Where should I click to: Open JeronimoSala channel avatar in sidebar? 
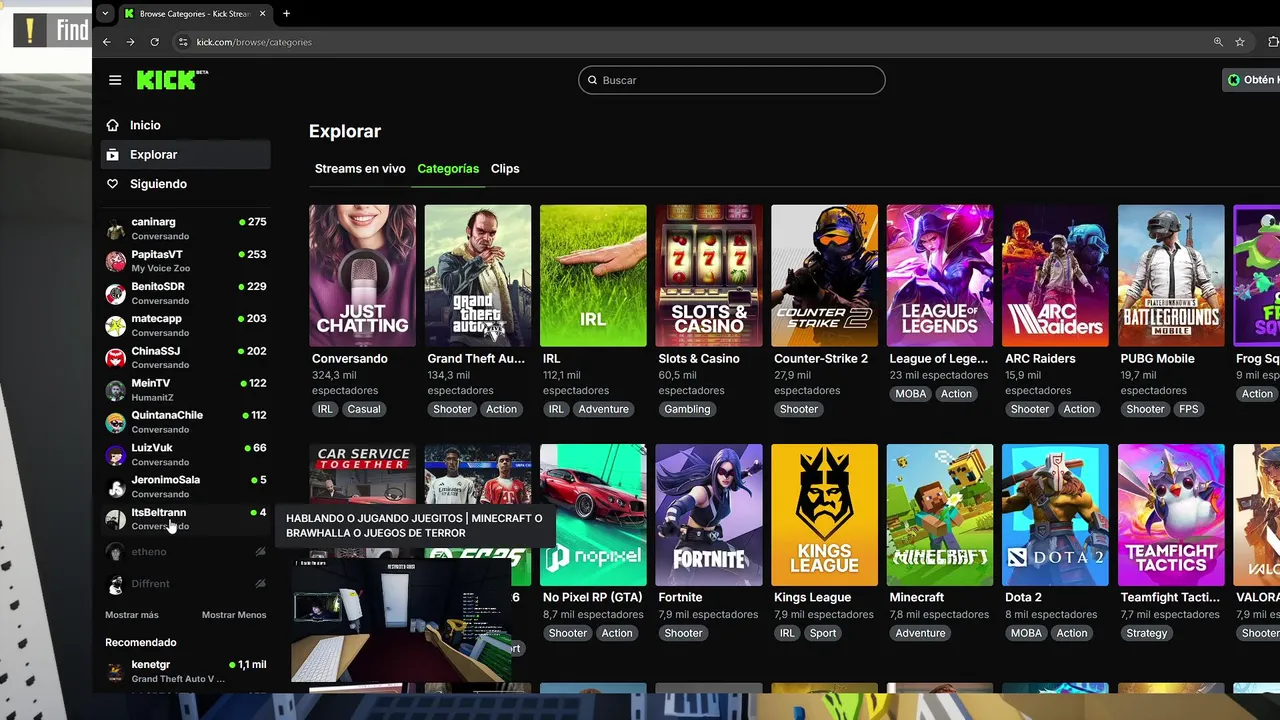(116, 487)
